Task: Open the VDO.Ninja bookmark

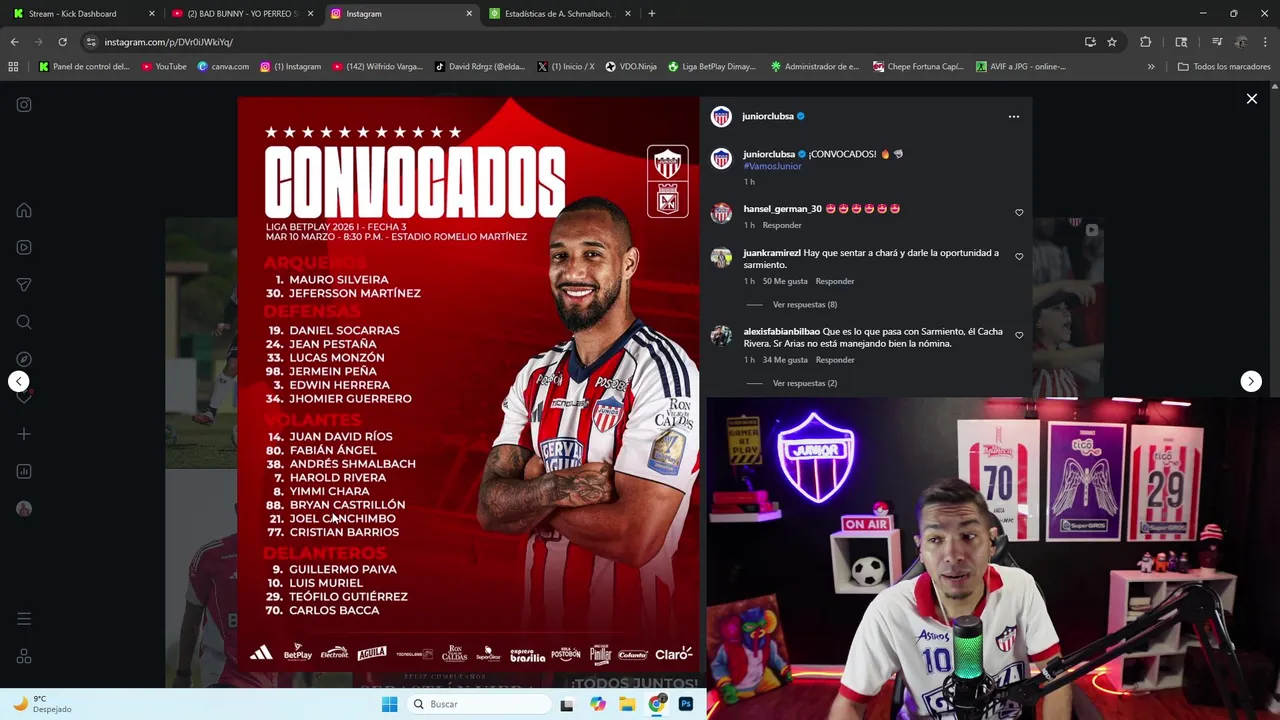Action: 631,66
